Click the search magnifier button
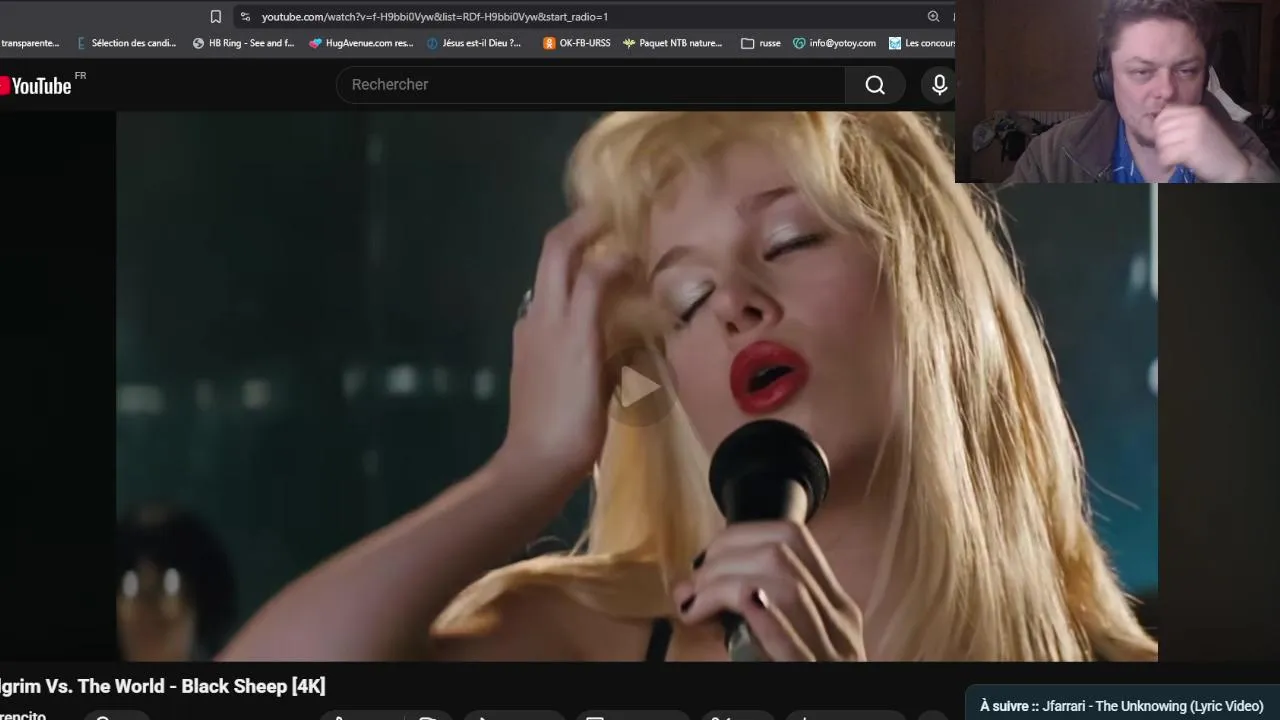The height and width of the screenshot is (720, 1280). click(x=875, y=85)
